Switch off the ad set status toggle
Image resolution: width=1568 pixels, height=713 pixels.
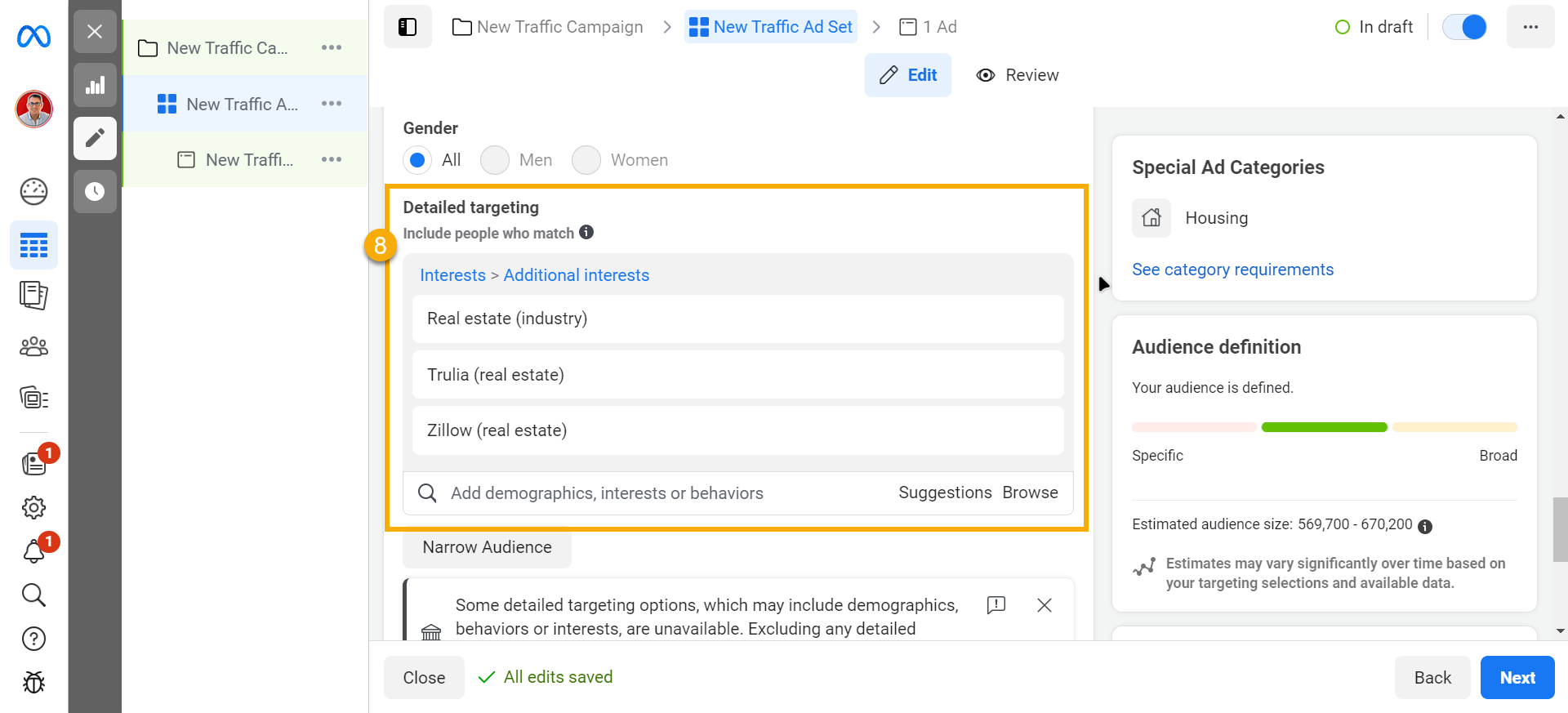(x=1464, y=27)
